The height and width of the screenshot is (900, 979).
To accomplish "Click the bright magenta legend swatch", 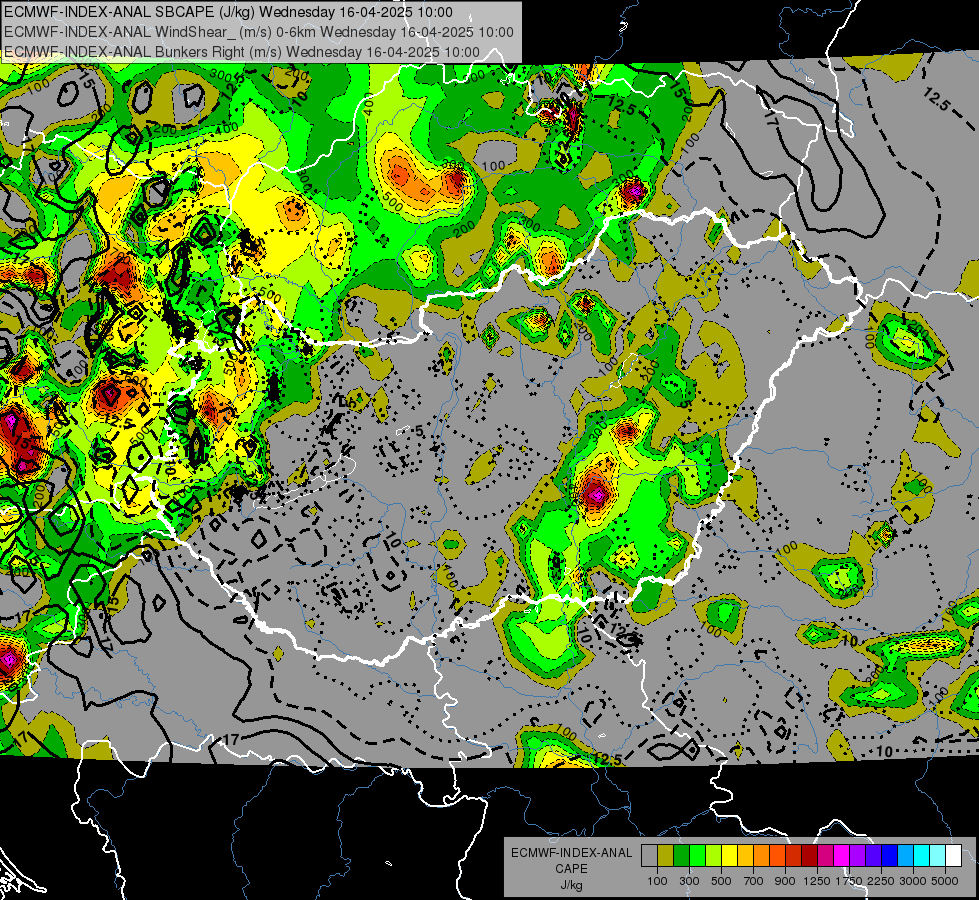I will [x=842, y=855].
